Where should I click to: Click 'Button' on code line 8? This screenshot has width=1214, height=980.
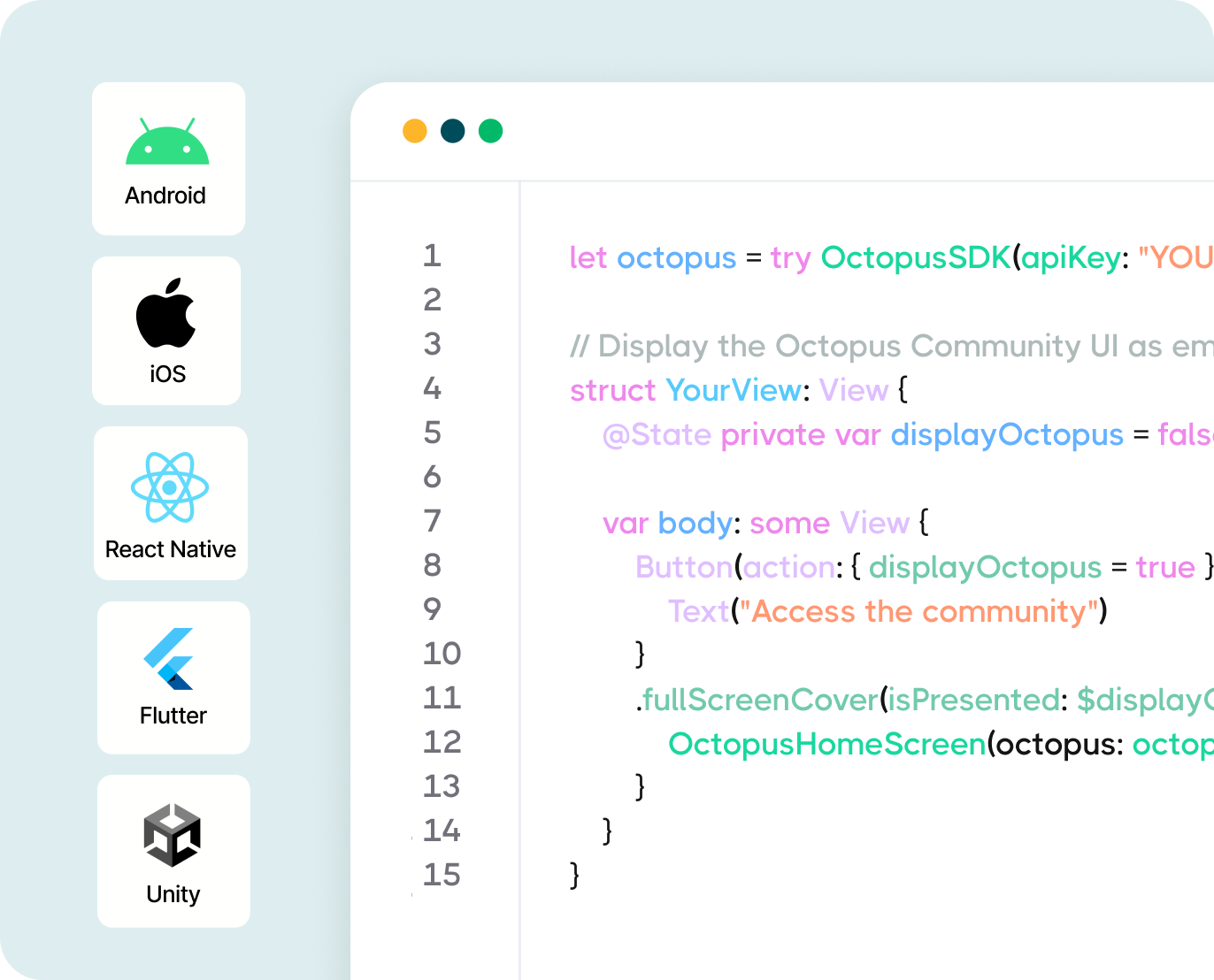(x=683, y=567)
